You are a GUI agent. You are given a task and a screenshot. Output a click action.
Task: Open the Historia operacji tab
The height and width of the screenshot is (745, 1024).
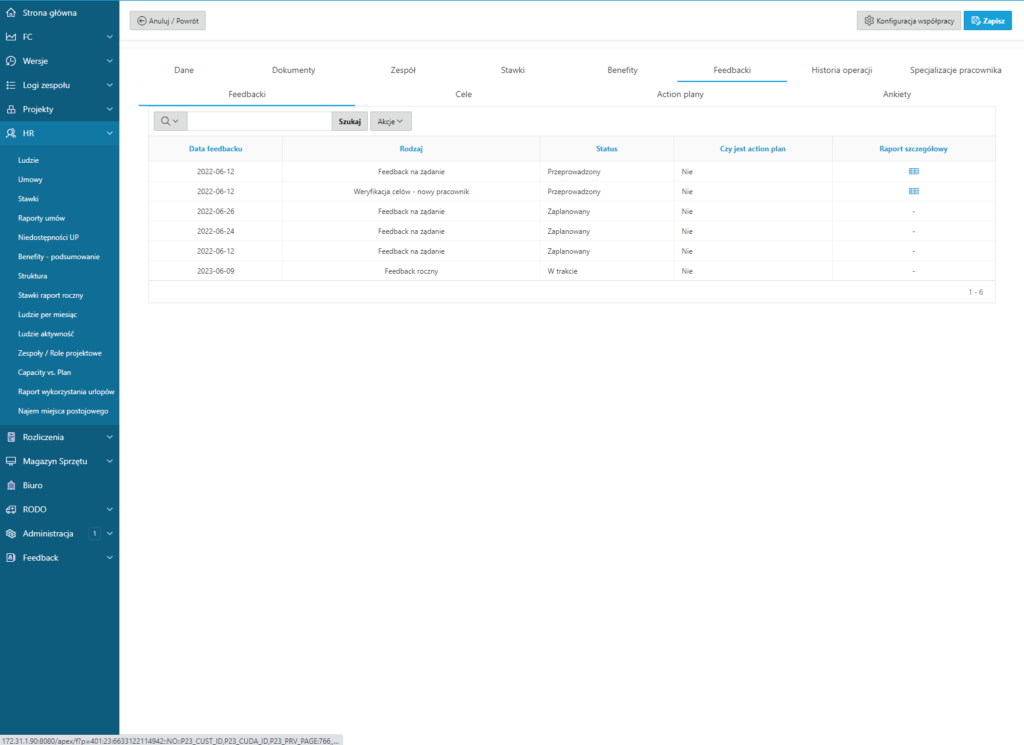point(842,70)
